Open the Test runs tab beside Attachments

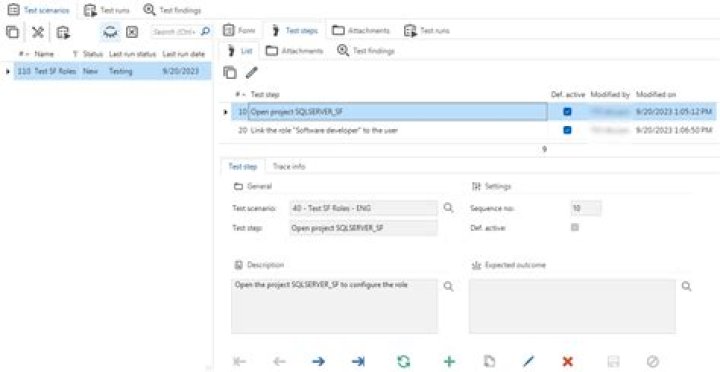point(427,31)
